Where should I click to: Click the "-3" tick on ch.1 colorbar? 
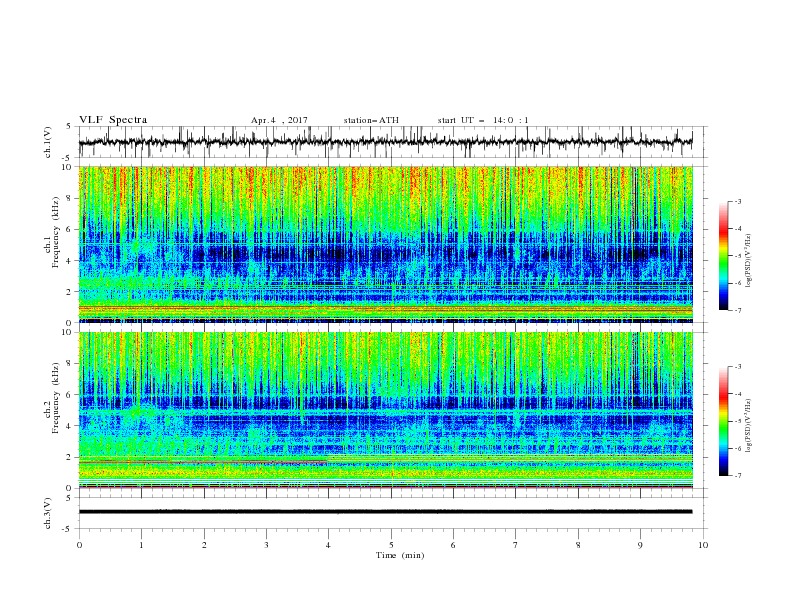(x=737, y=201)
